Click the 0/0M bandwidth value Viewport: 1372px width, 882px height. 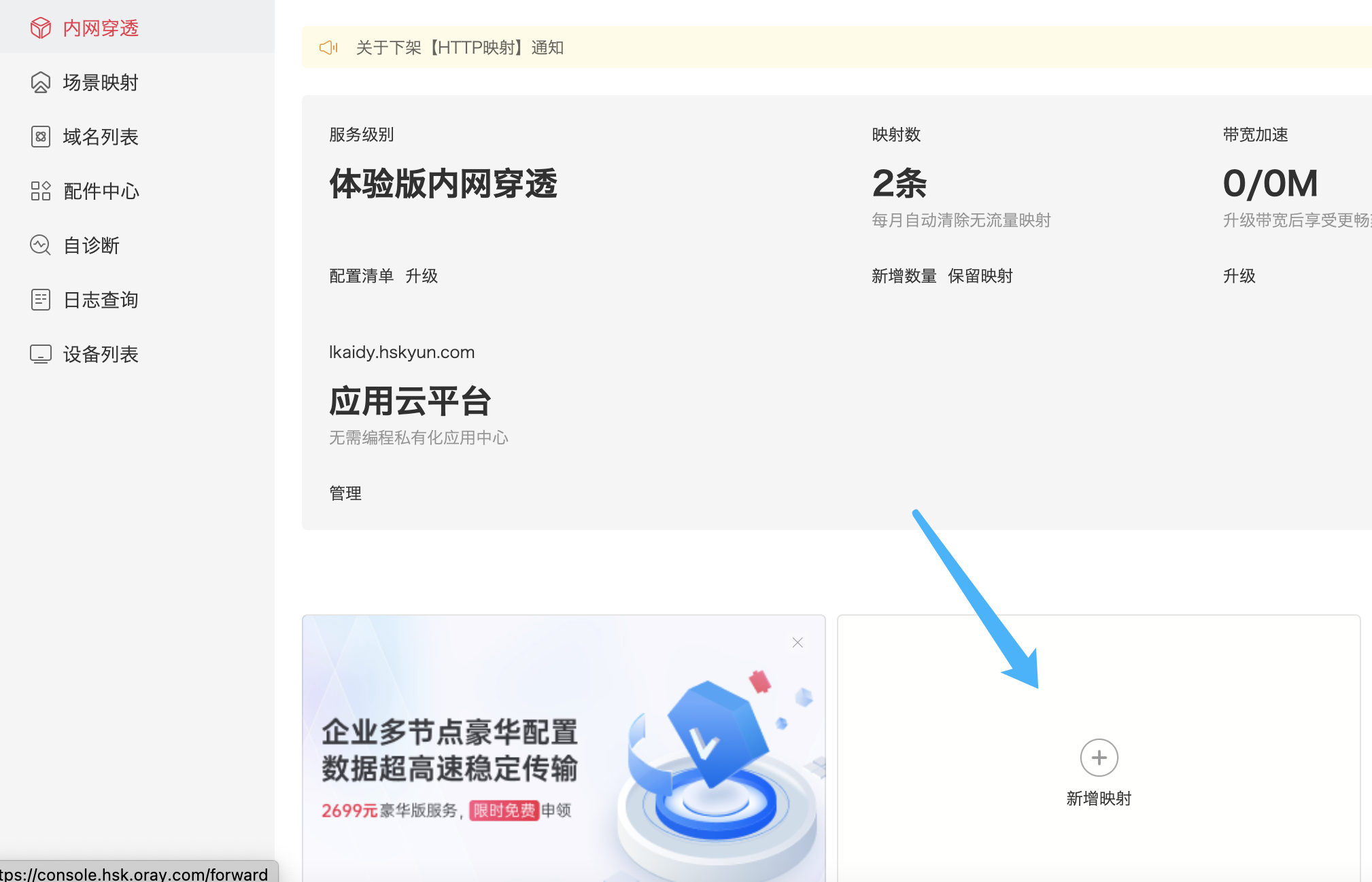click(x=1270, y=183)
